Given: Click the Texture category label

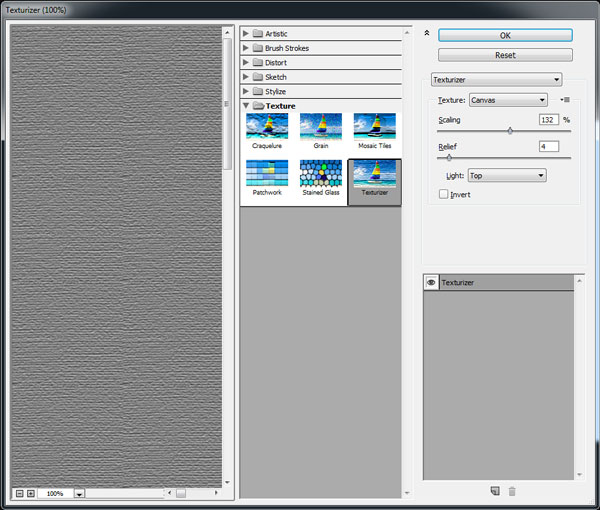Looking at the screenshot, I should (x=280, y=106).
